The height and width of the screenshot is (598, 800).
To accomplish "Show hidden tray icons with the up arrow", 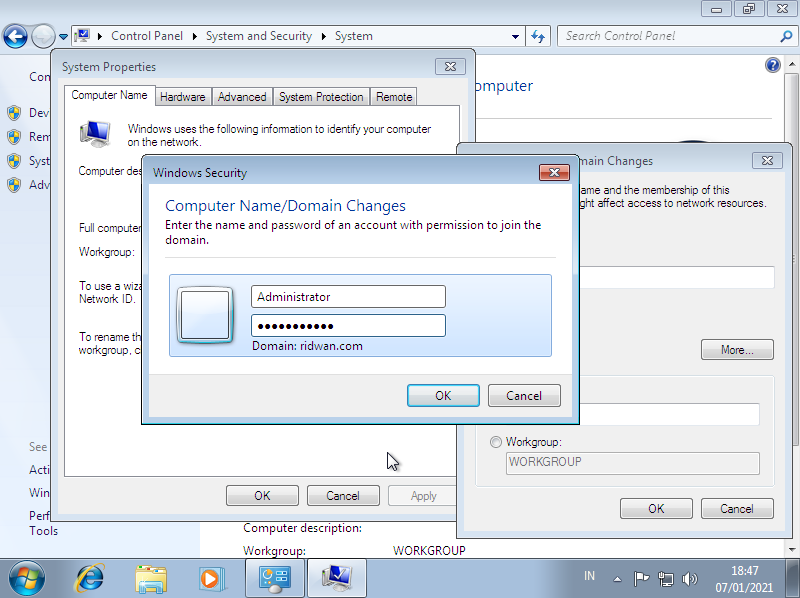I will [617, 578].
